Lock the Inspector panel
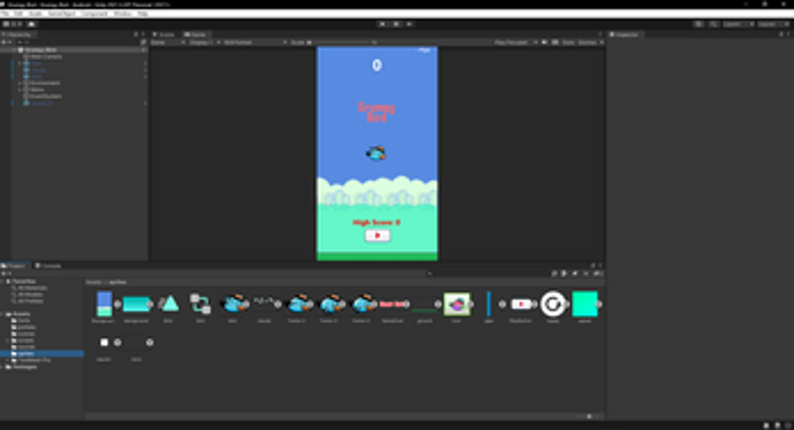The height and width of the screenshot is (430, 794). click(x=781, y=34)
